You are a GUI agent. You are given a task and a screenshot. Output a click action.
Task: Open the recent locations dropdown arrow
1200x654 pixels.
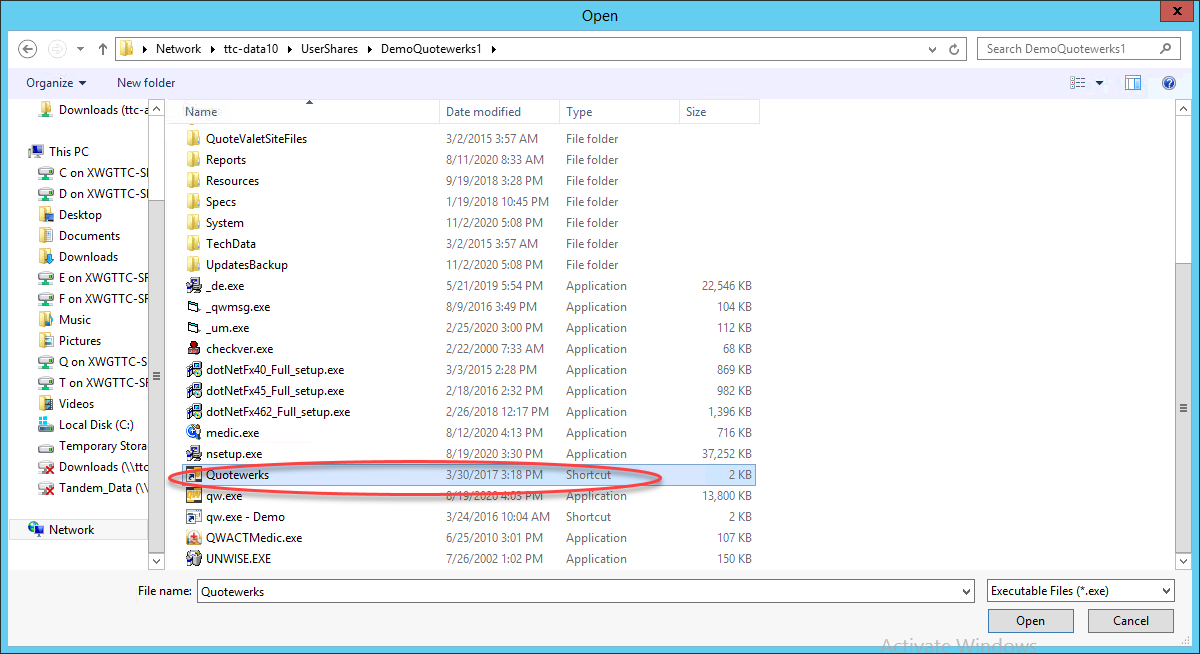(x=80, y=48)
